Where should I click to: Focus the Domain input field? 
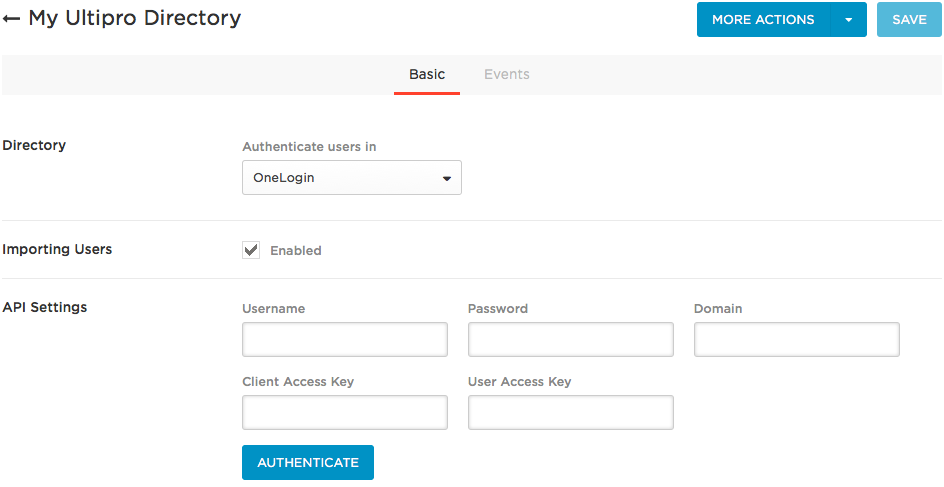coord(796,340)
